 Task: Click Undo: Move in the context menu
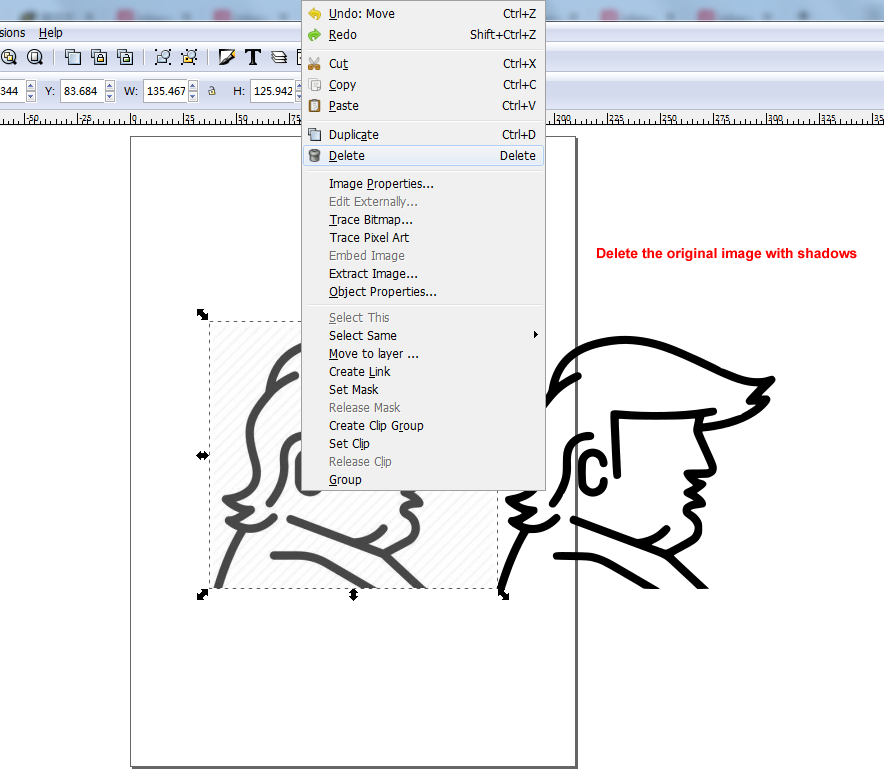click(361, 14)
